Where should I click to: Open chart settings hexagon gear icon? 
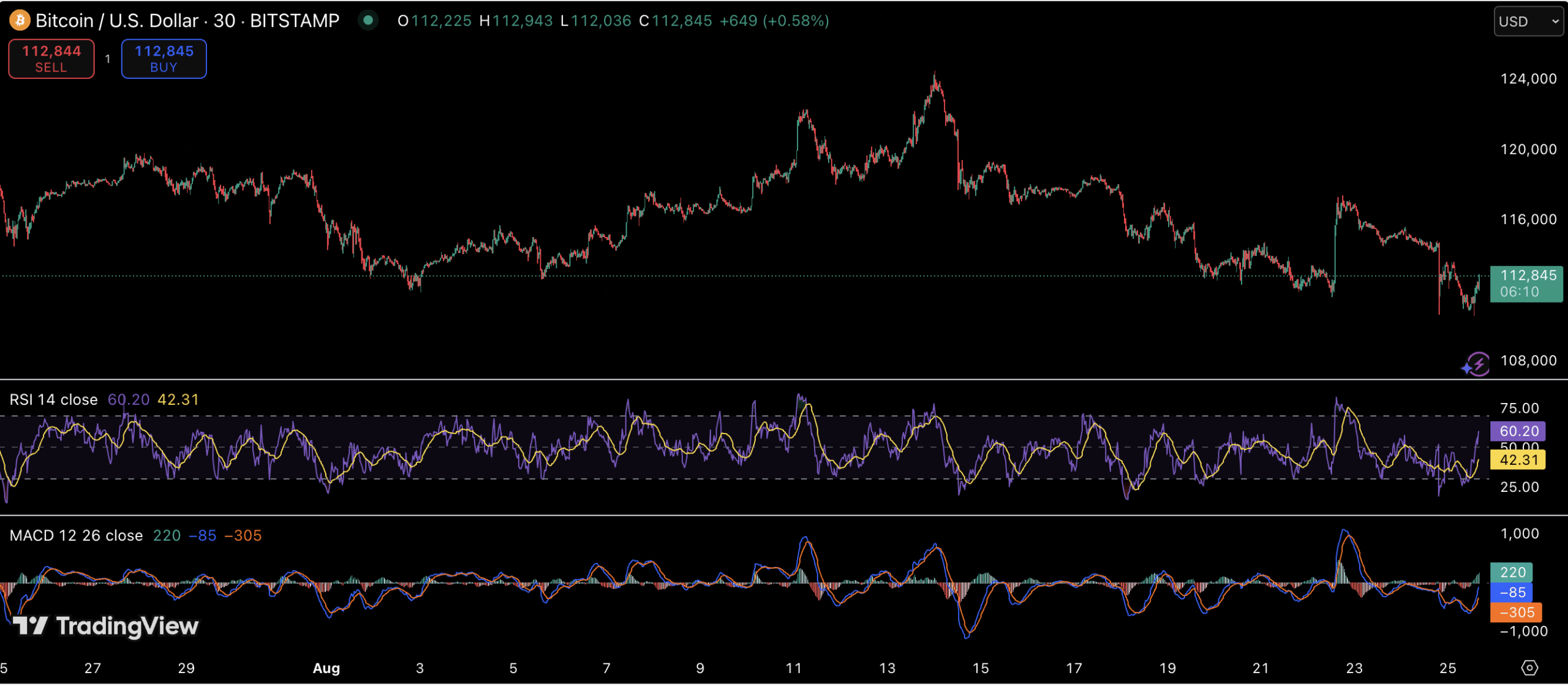coord(1529,668)
